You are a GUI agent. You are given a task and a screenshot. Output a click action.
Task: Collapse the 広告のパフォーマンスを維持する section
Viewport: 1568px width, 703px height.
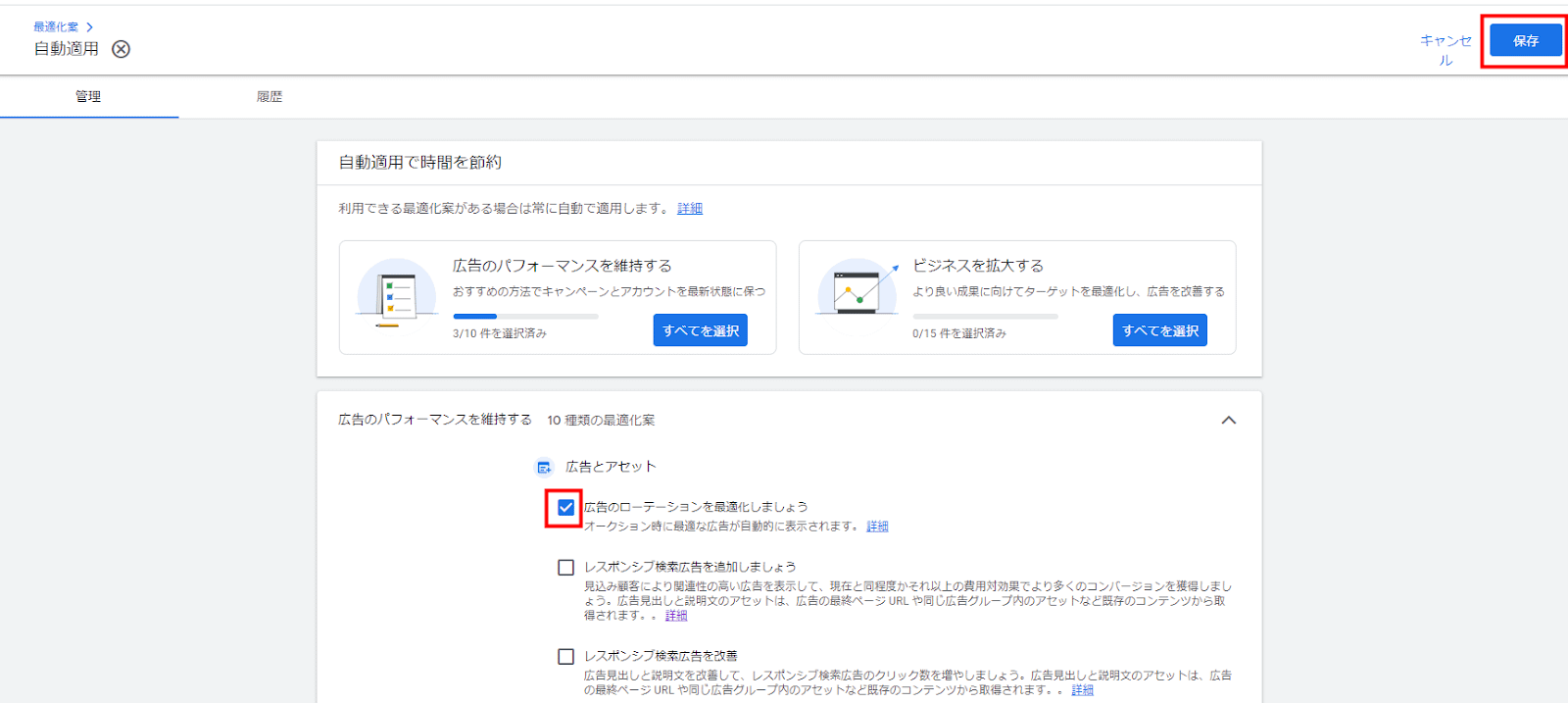pos(1228,420)
